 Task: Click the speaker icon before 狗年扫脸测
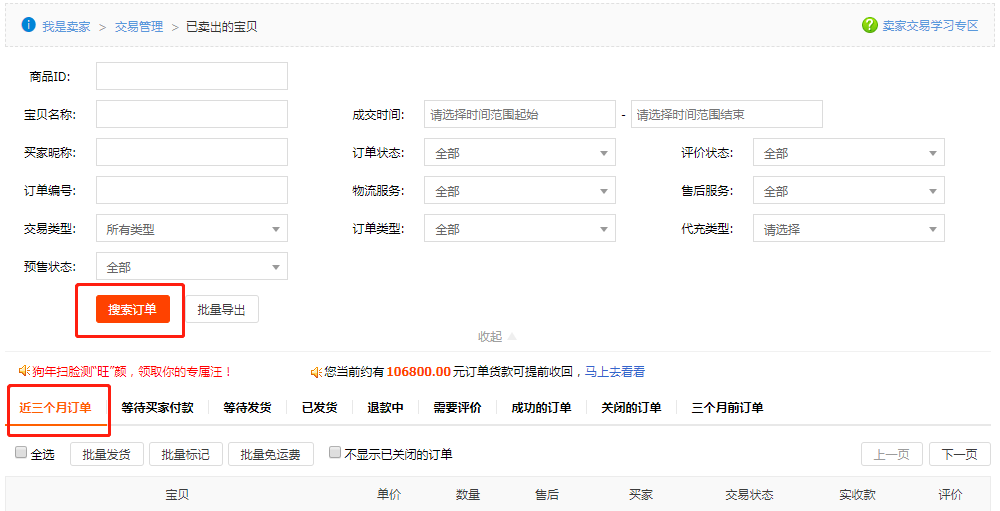pos(11,372)
